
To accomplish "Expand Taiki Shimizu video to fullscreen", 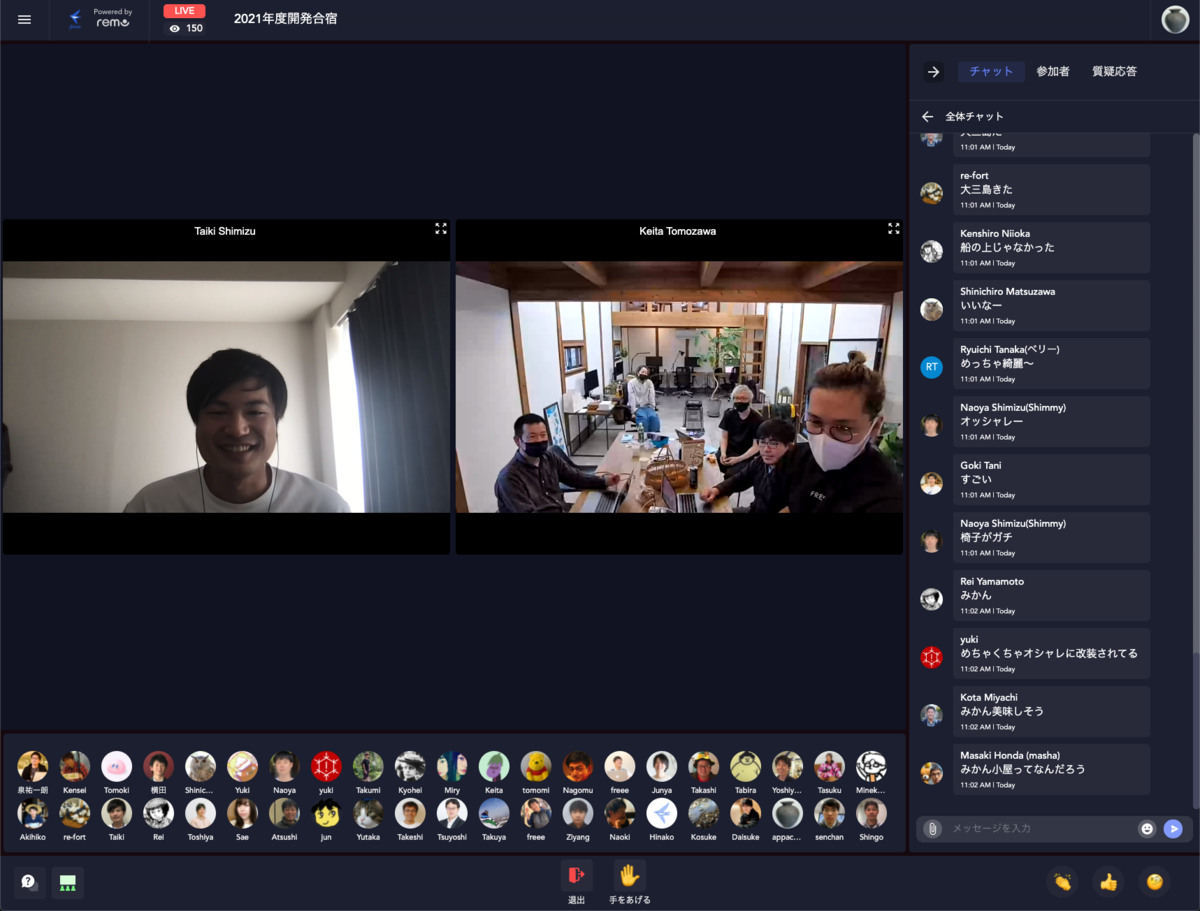I will click(x=440, y=229).
